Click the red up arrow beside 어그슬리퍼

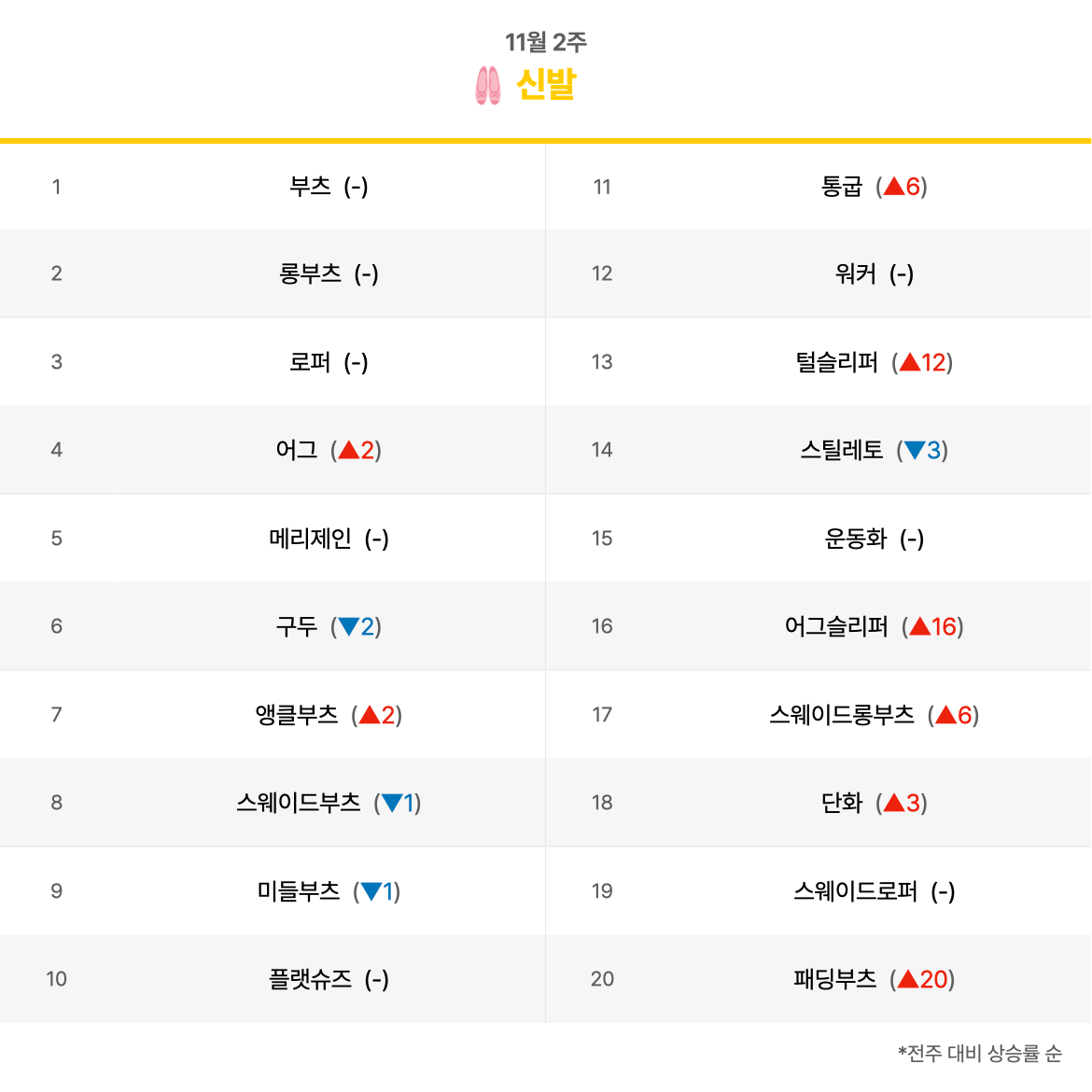(920, 627)
